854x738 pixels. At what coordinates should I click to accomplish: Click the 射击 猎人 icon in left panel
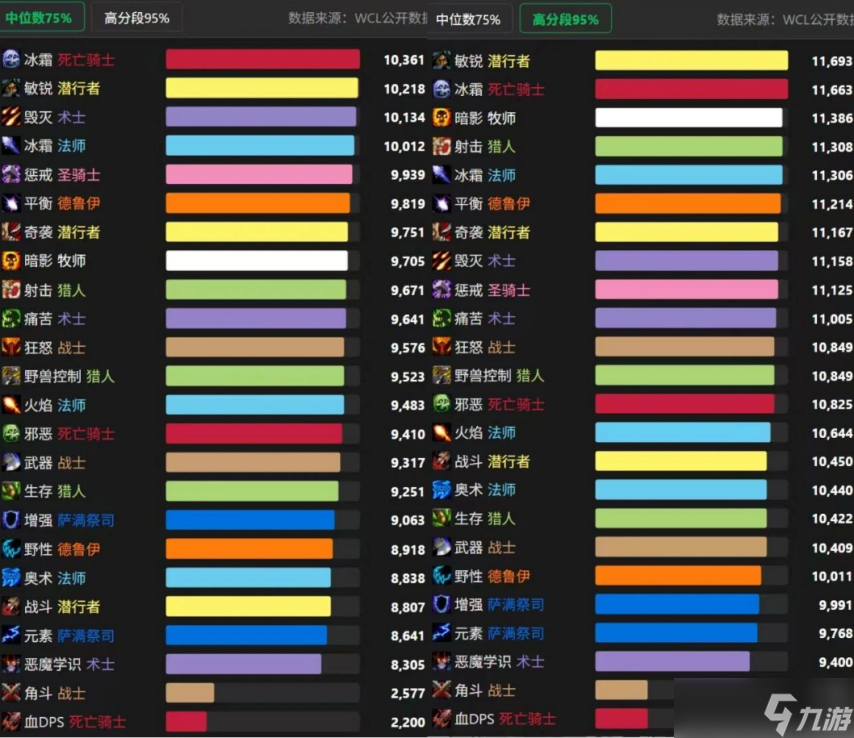11,290
